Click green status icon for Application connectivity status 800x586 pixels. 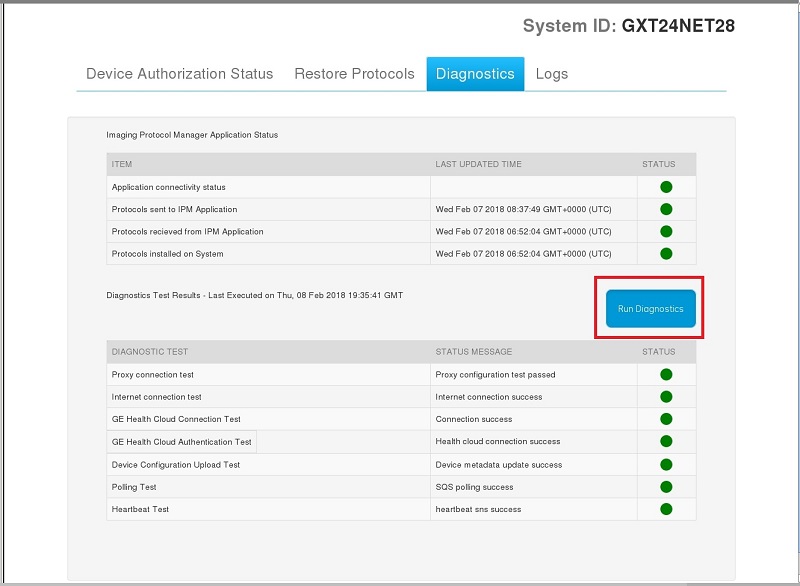pyautogui.click(x=666, y=187)
